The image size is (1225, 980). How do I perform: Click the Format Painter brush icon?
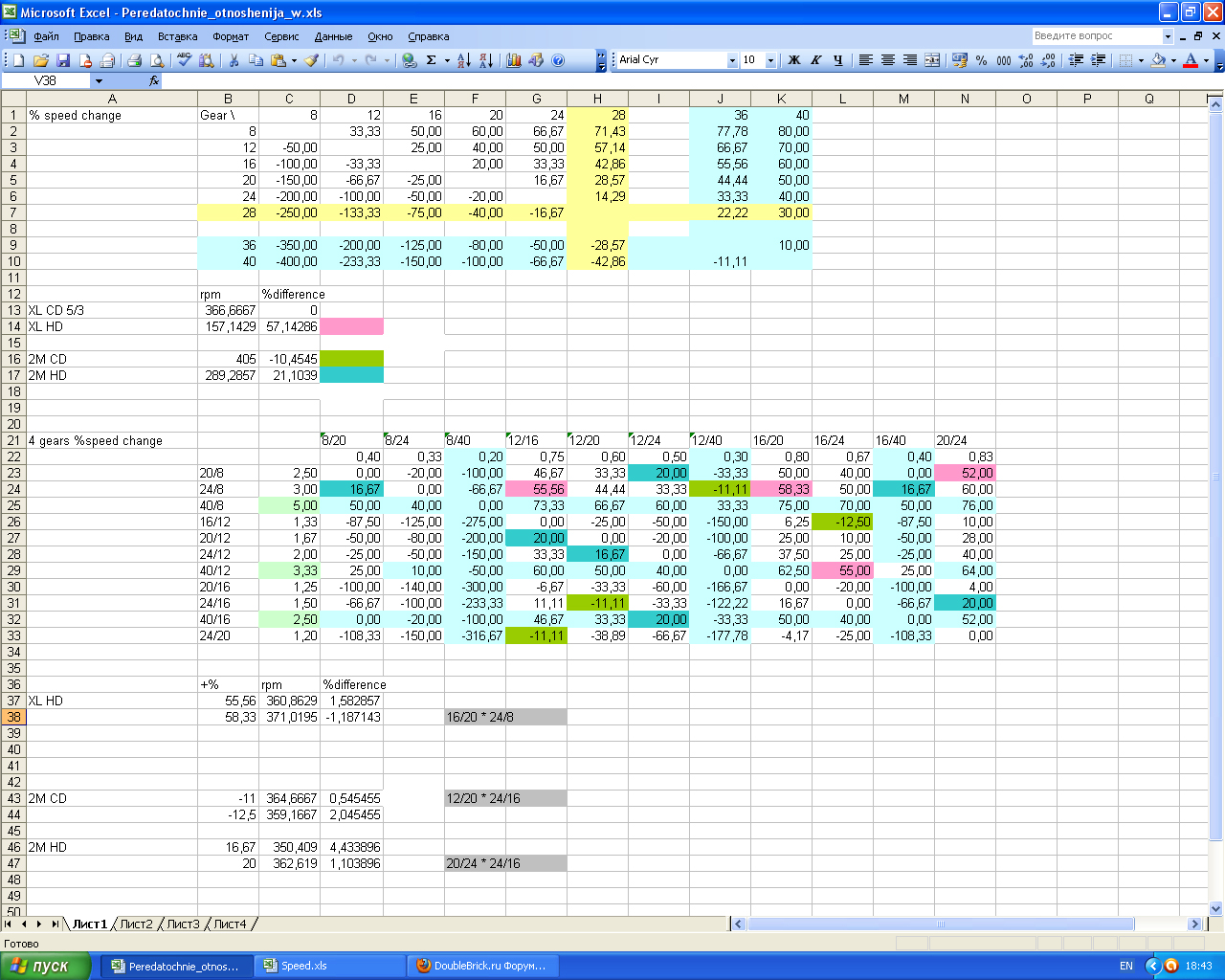coord(311,60)
